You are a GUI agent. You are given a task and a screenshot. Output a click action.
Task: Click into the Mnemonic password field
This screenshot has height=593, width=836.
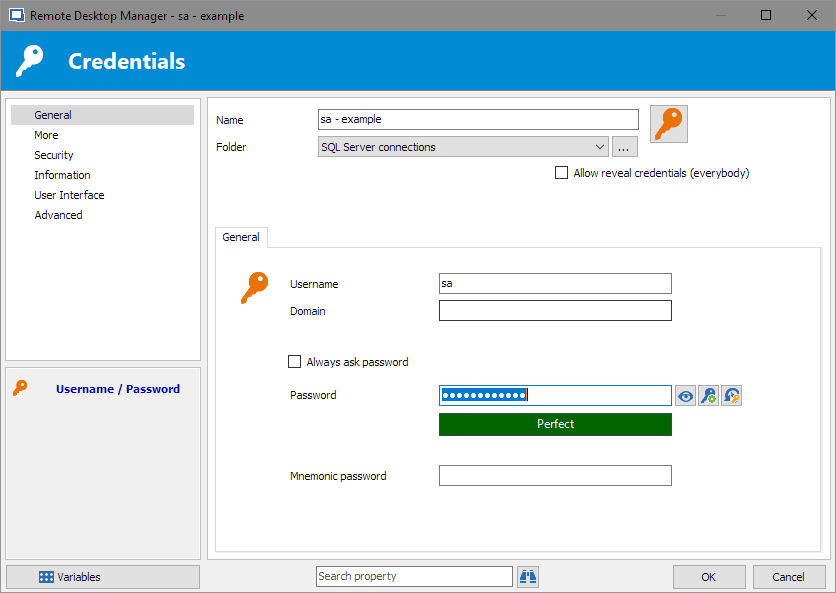pyautogui.click(x=555, y=476)
